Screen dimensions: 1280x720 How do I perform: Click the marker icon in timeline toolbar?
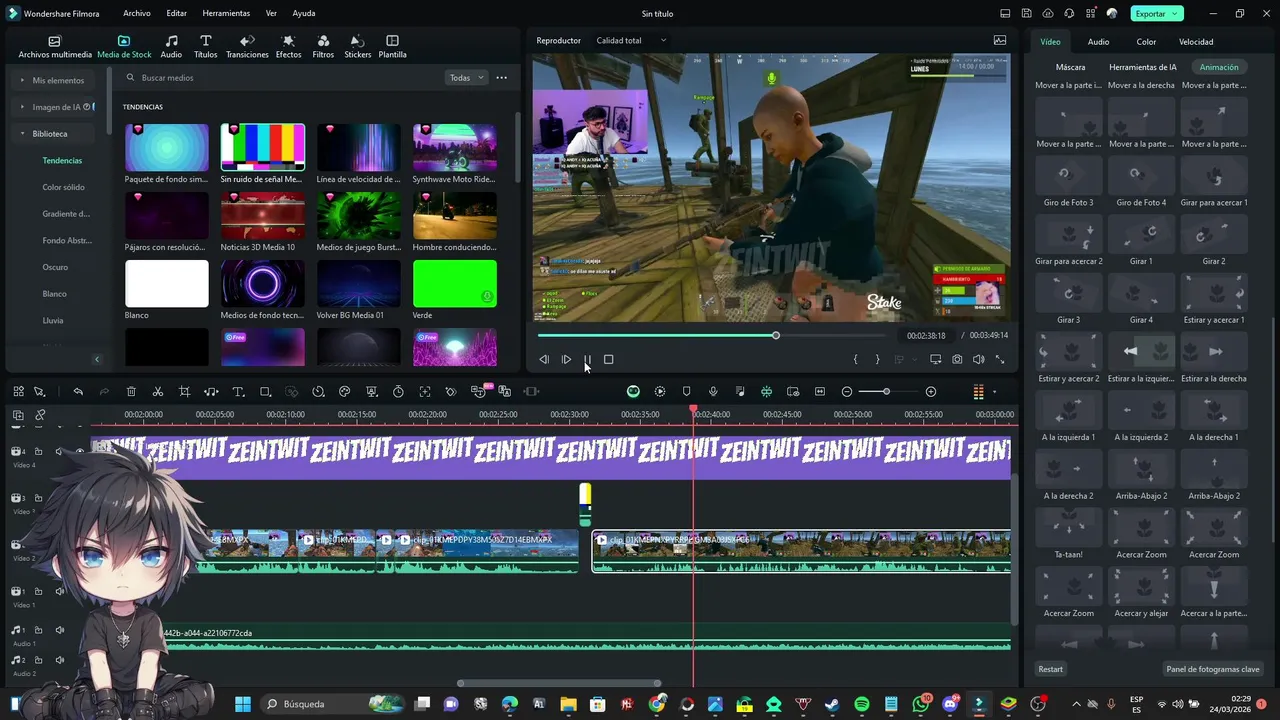[x=686, y=392]
